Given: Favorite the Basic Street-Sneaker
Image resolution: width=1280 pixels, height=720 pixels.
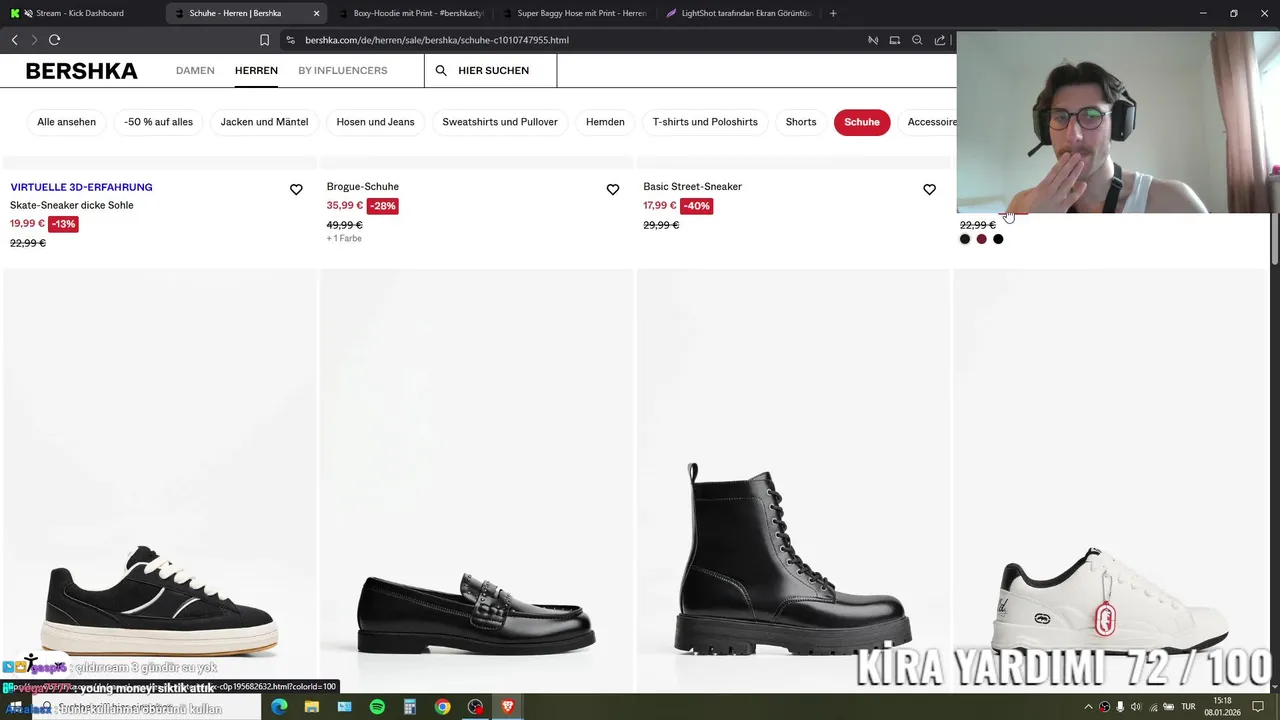Looking at the screenshot, I should point(929,190).
